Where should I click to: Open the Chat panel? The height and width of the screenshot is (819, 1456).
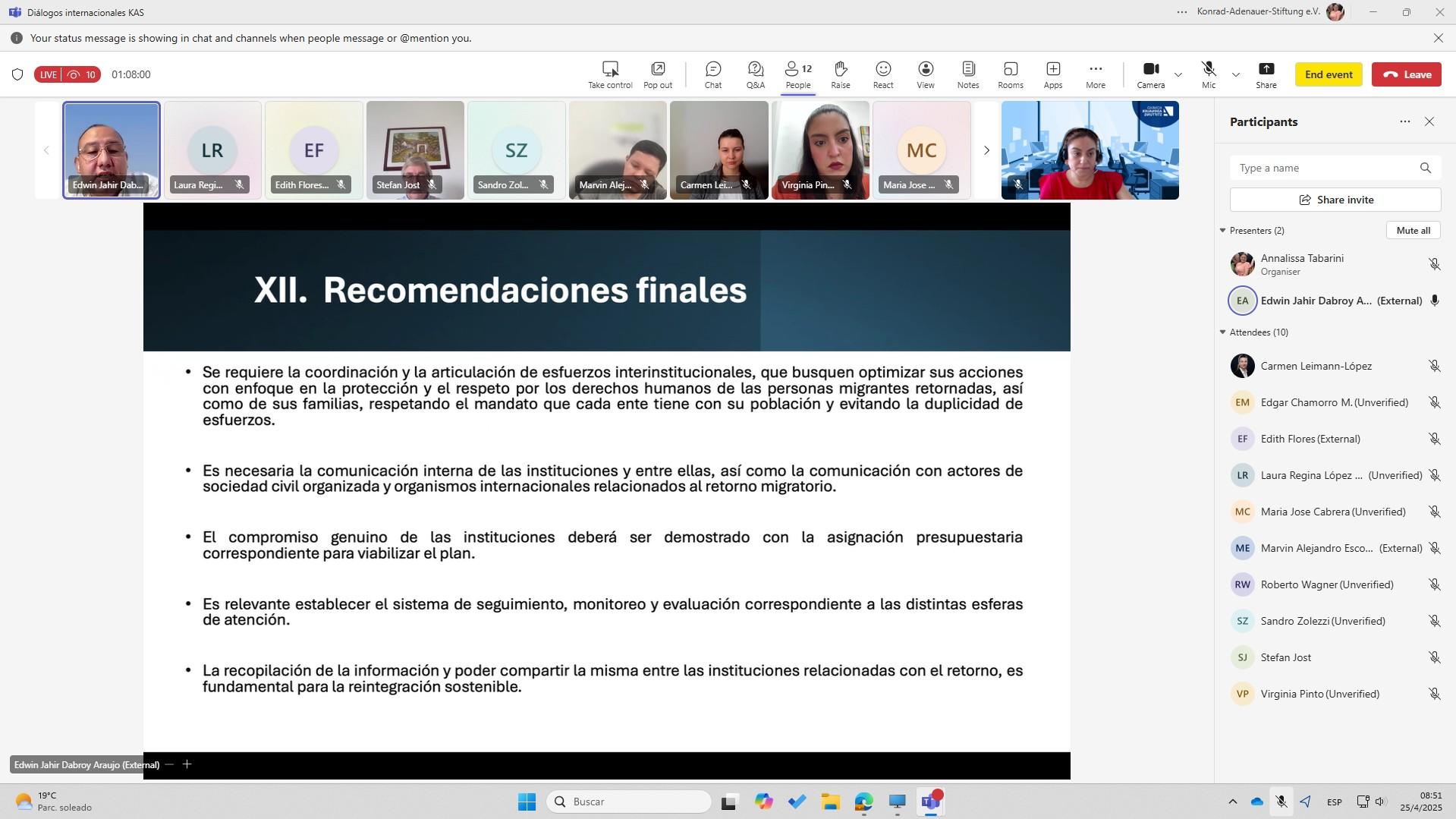(x=712, y=74)
